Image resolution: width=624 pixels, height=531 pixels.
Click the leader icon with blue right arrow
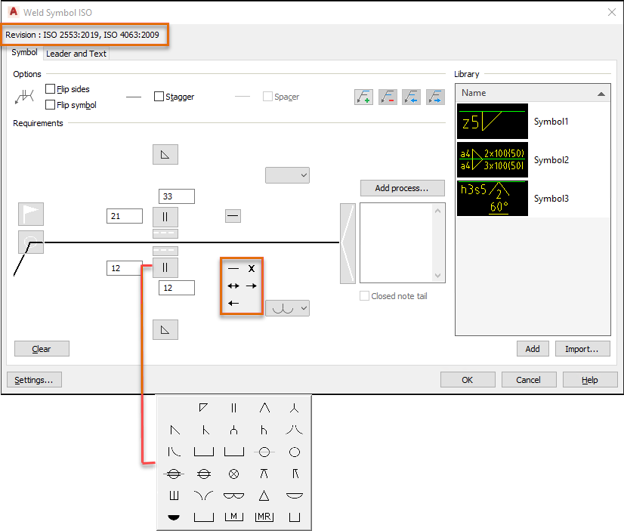[x=435, y=97]
